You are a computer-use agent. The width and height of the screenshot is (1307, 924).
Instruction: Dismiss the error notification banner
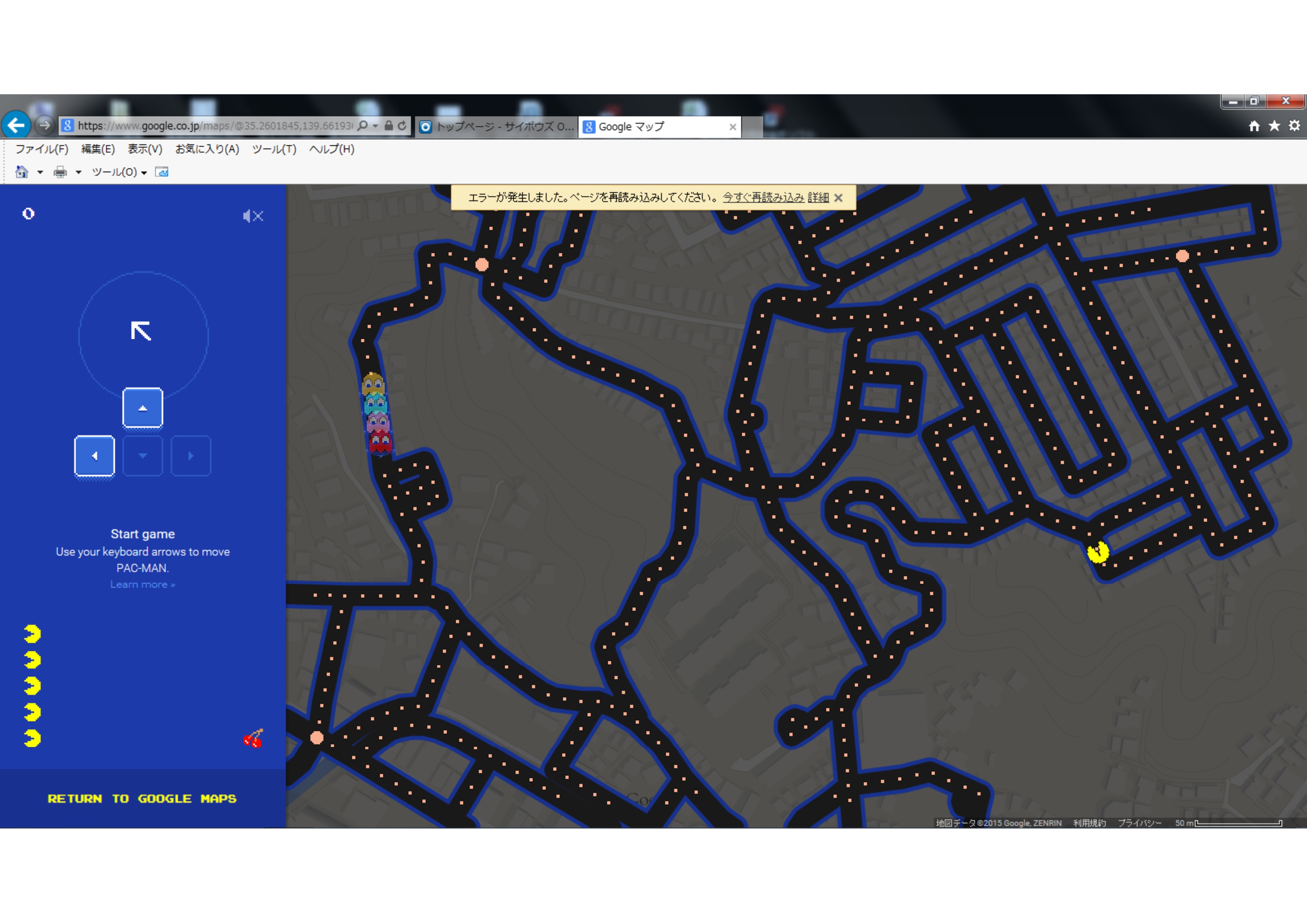pos(839,198)
